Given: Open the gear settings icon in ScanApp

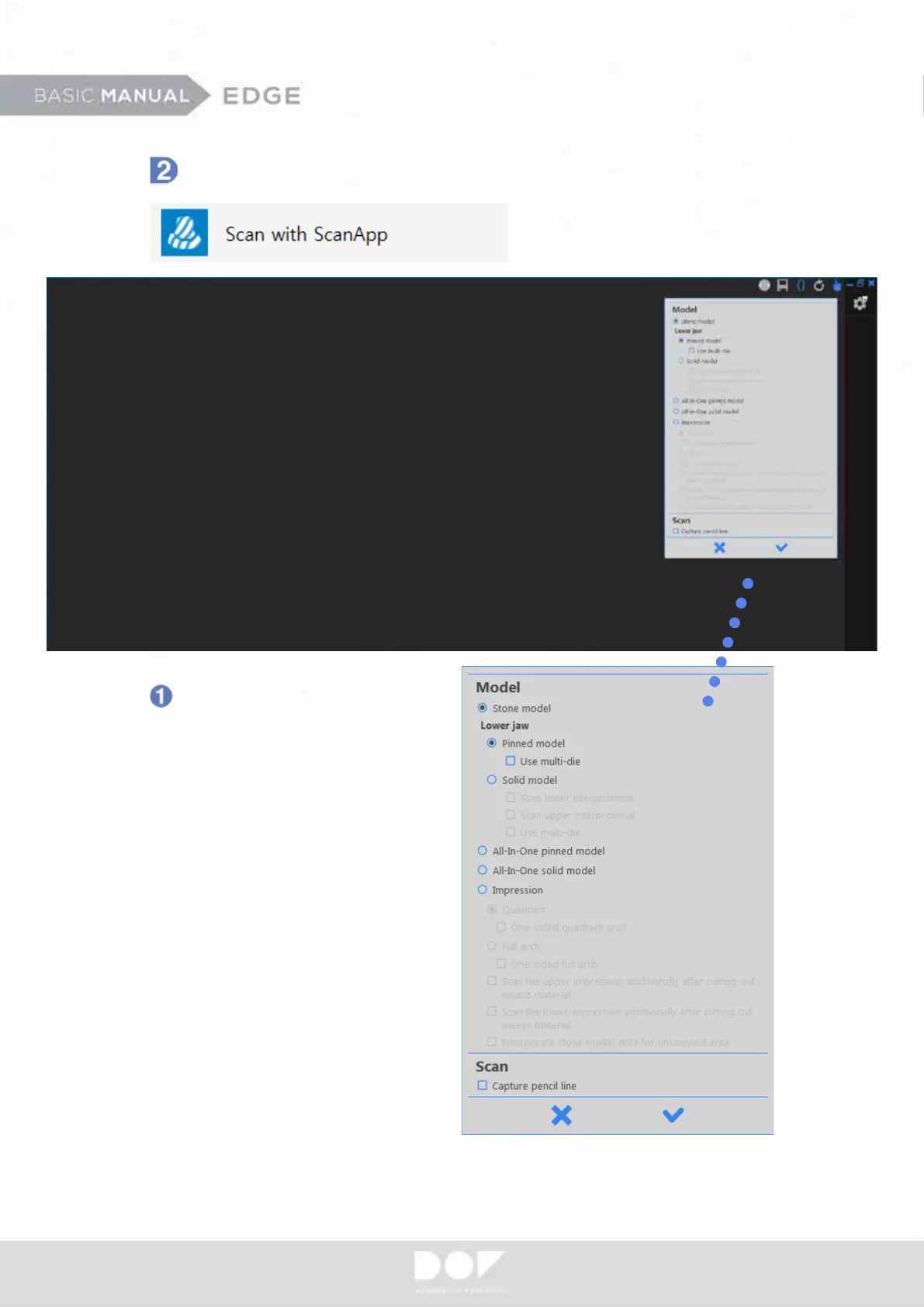Looking at the screenshot, I should click(860, 303).
